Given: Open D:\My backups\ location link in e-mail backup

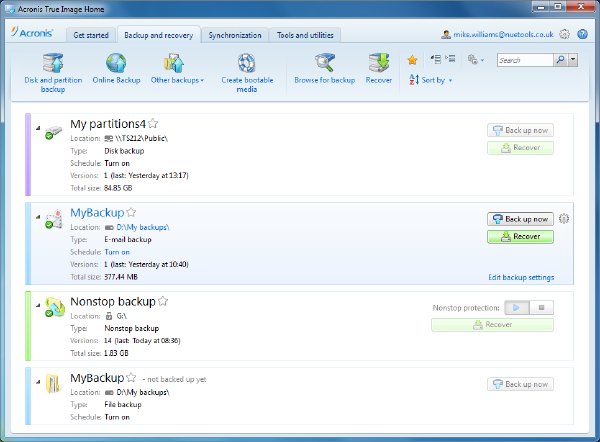Looking at the screenshot, I should click(x=142, y=227).
